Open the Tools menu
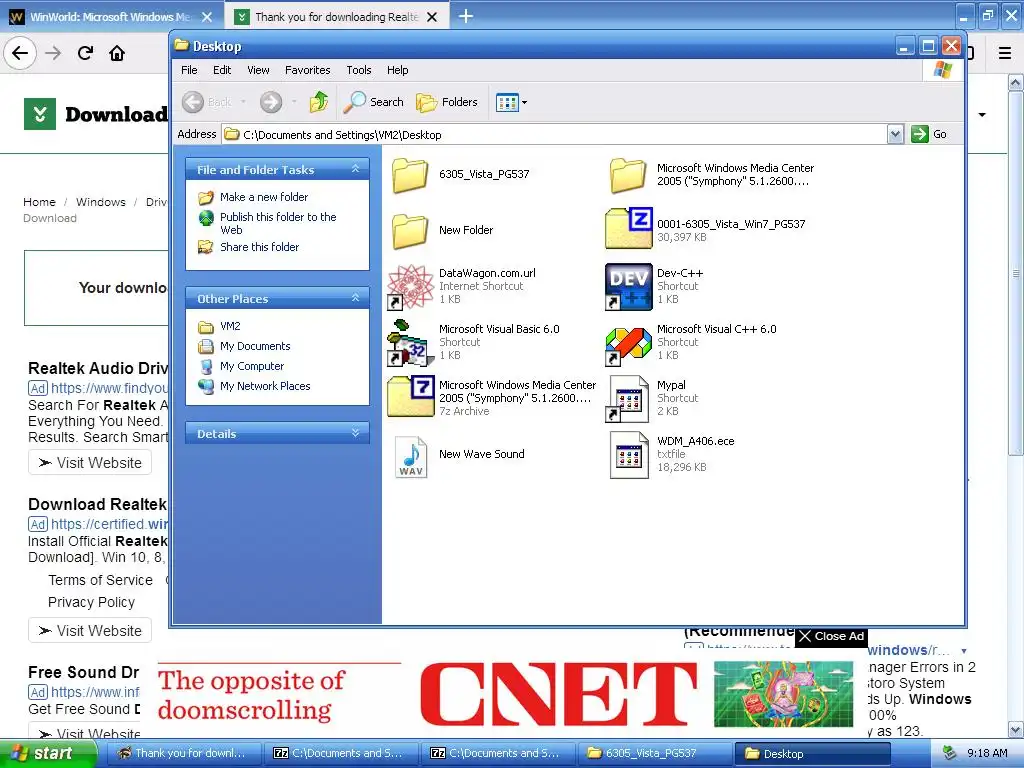 [x=359, y=70]
